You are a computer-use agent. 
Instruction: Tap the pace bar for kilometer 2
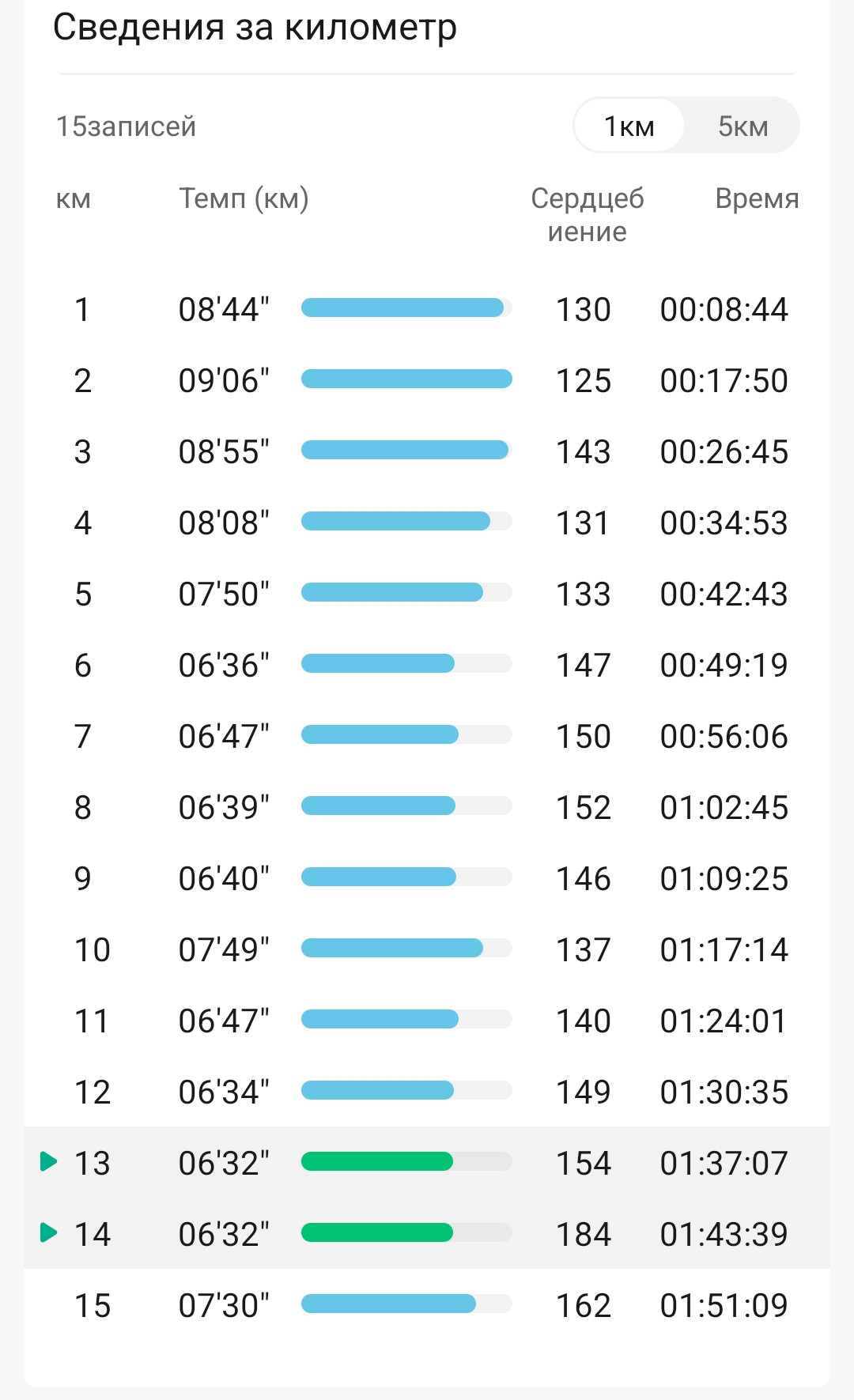coord(406,379)
